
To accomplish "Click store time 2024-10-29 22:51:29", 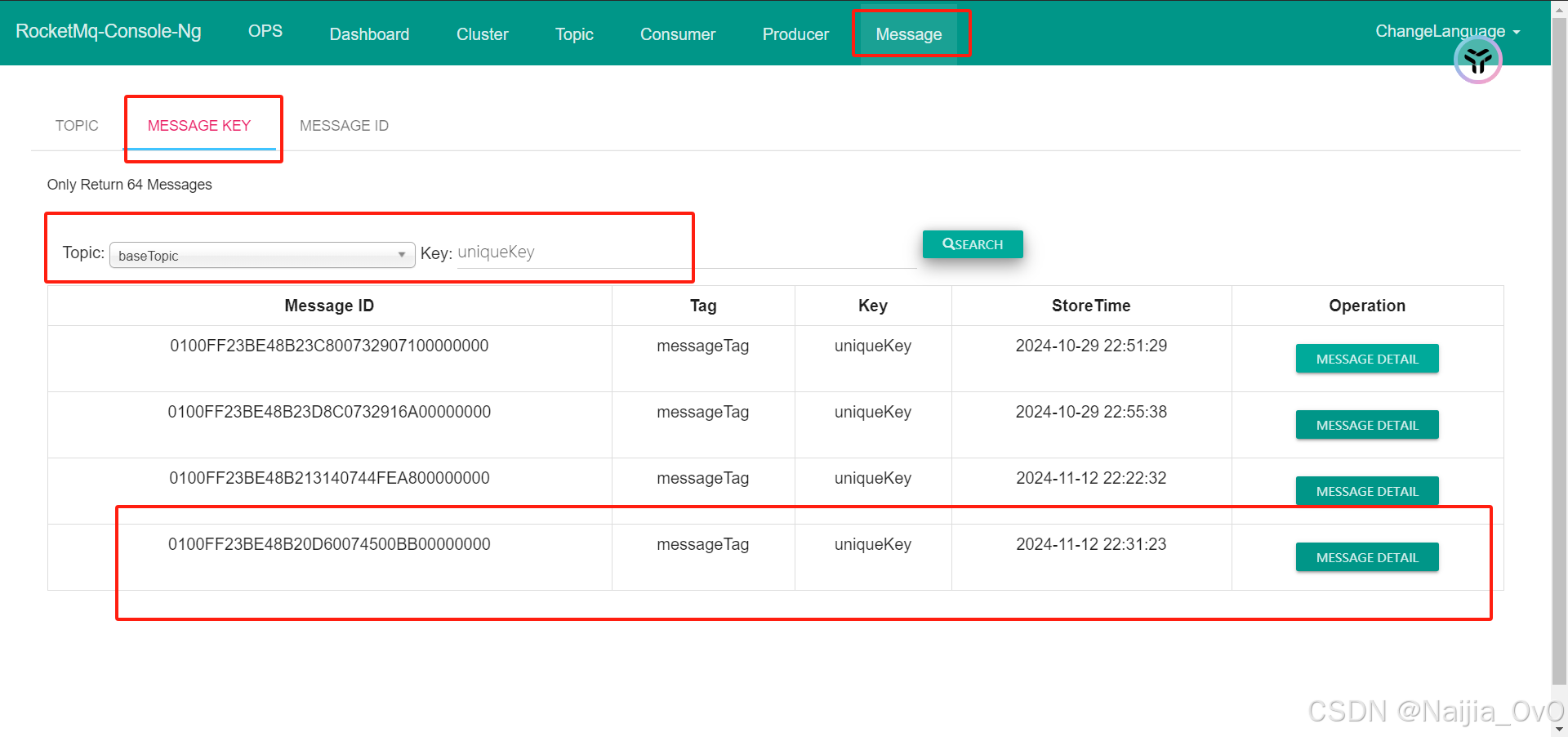I will (x=1091, y=346).
